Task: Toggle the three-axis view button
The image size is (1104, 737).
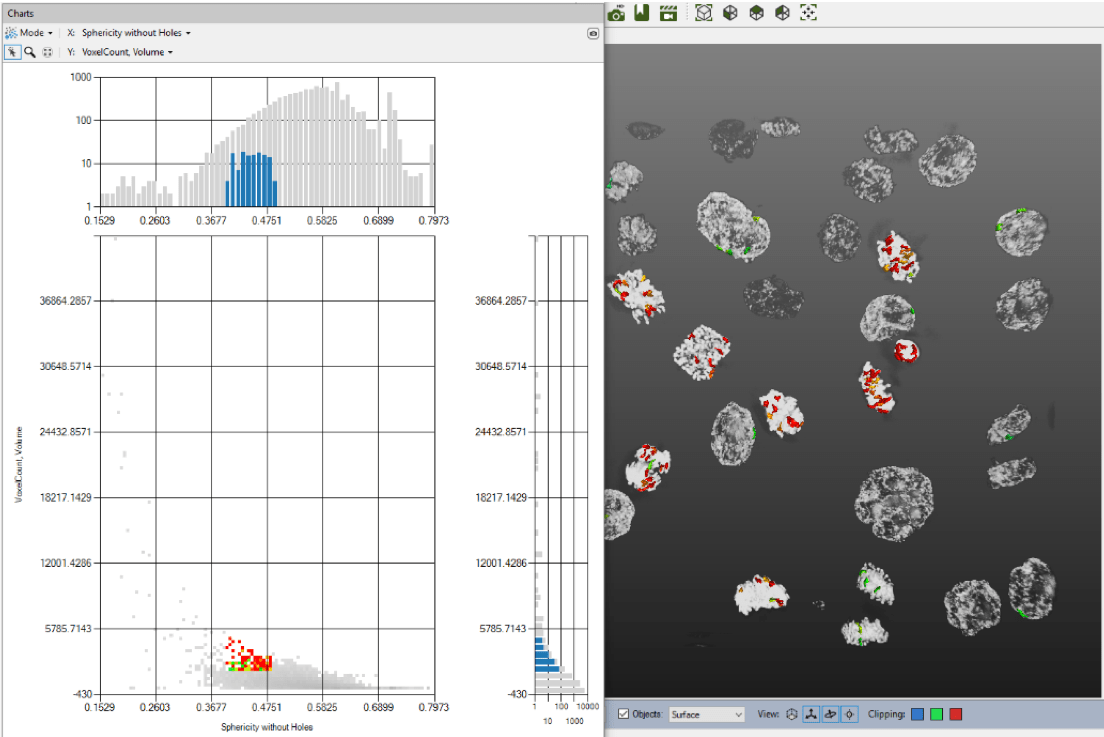Action: point(811,714)
